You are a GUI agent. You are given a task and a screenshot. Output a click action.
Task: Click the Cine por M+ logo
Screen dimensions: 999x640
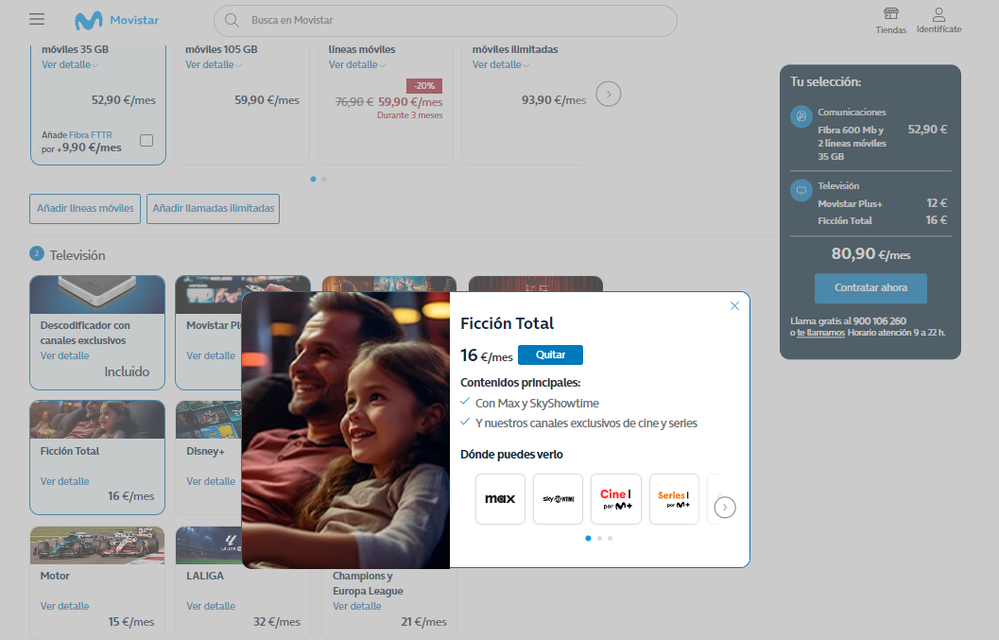point(616,499)
